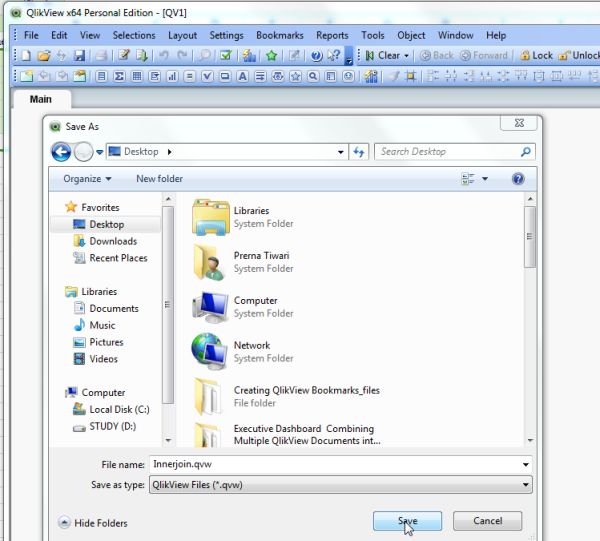Create an Input Box equals icon
600x541 pixels.
(189, 77)
